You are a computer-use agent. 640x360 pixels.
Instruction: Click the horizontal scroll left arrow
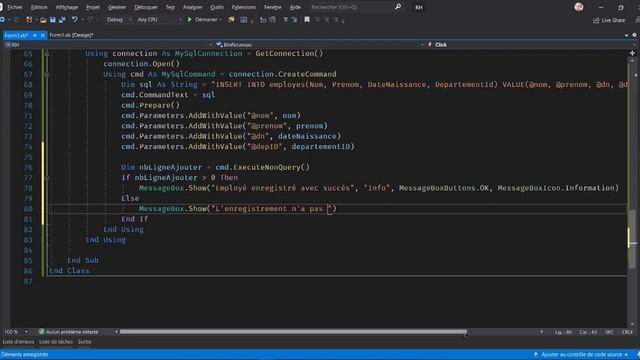coord(116,332)
